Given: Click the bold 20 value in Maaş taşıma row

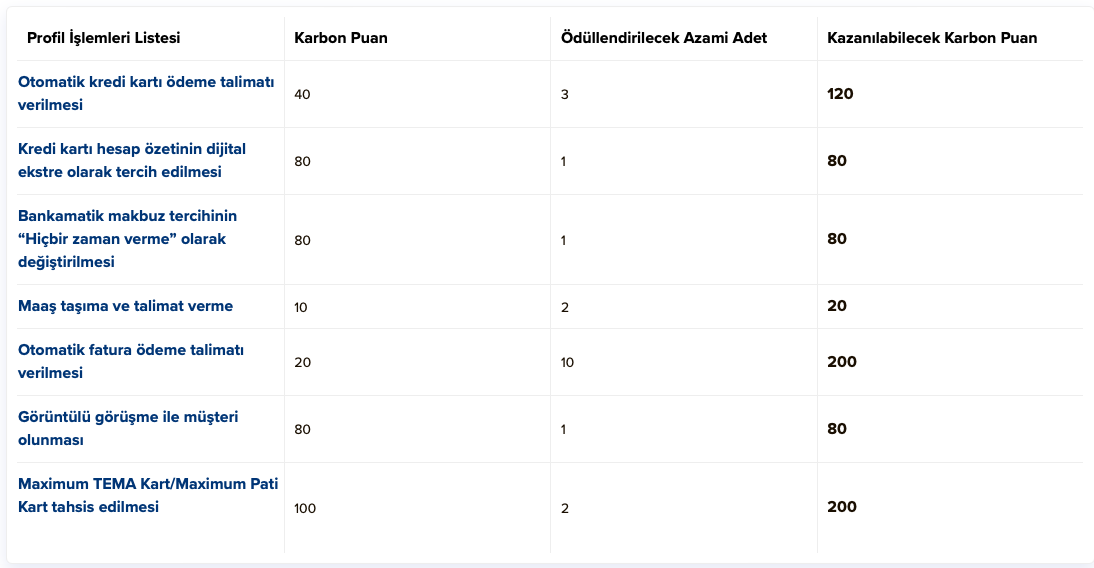Looking at the screenshot, I should [x=837, y=306].
